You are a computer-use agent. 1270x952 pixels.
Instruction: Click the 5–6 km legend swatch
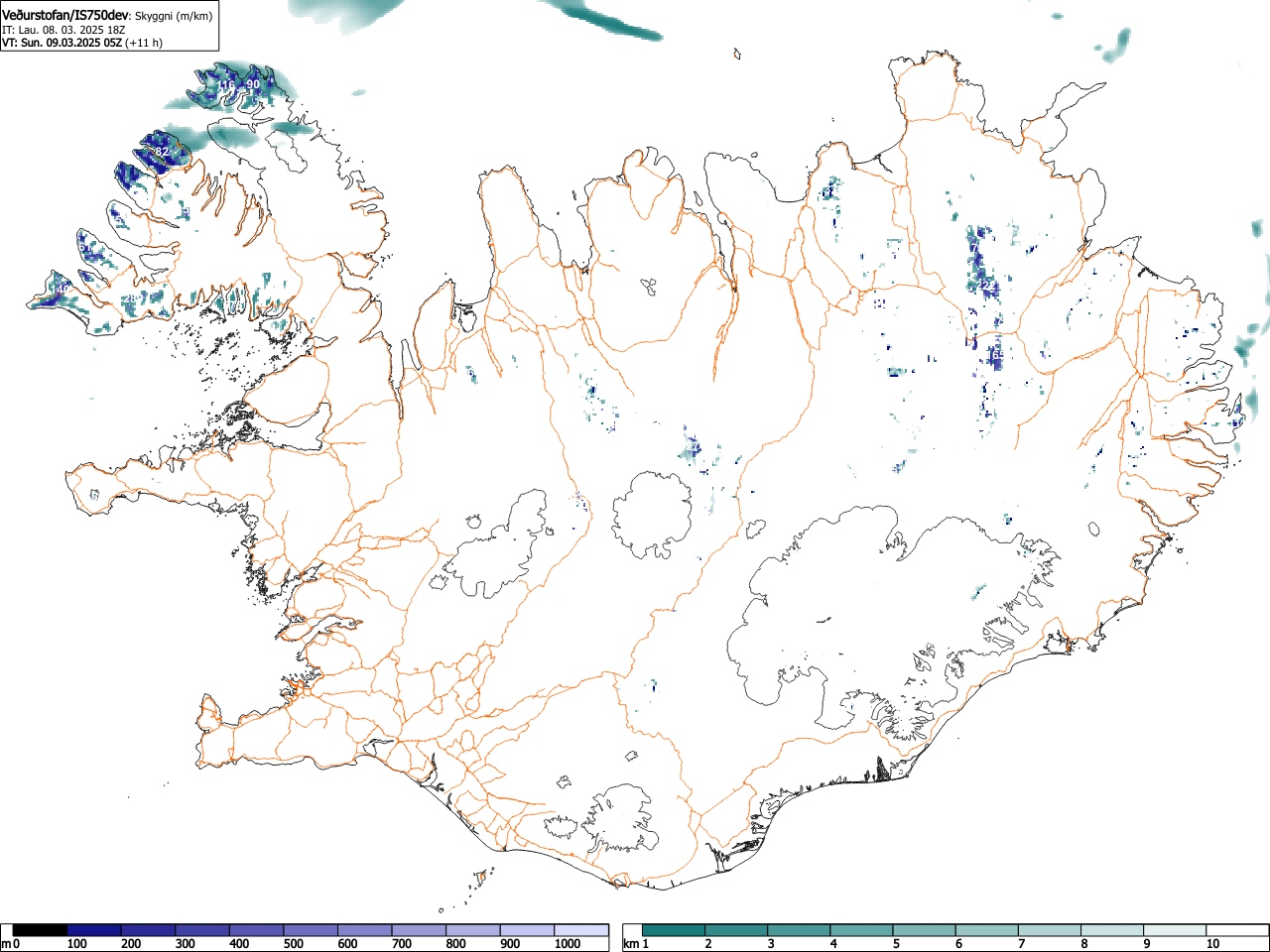(924, 930)
